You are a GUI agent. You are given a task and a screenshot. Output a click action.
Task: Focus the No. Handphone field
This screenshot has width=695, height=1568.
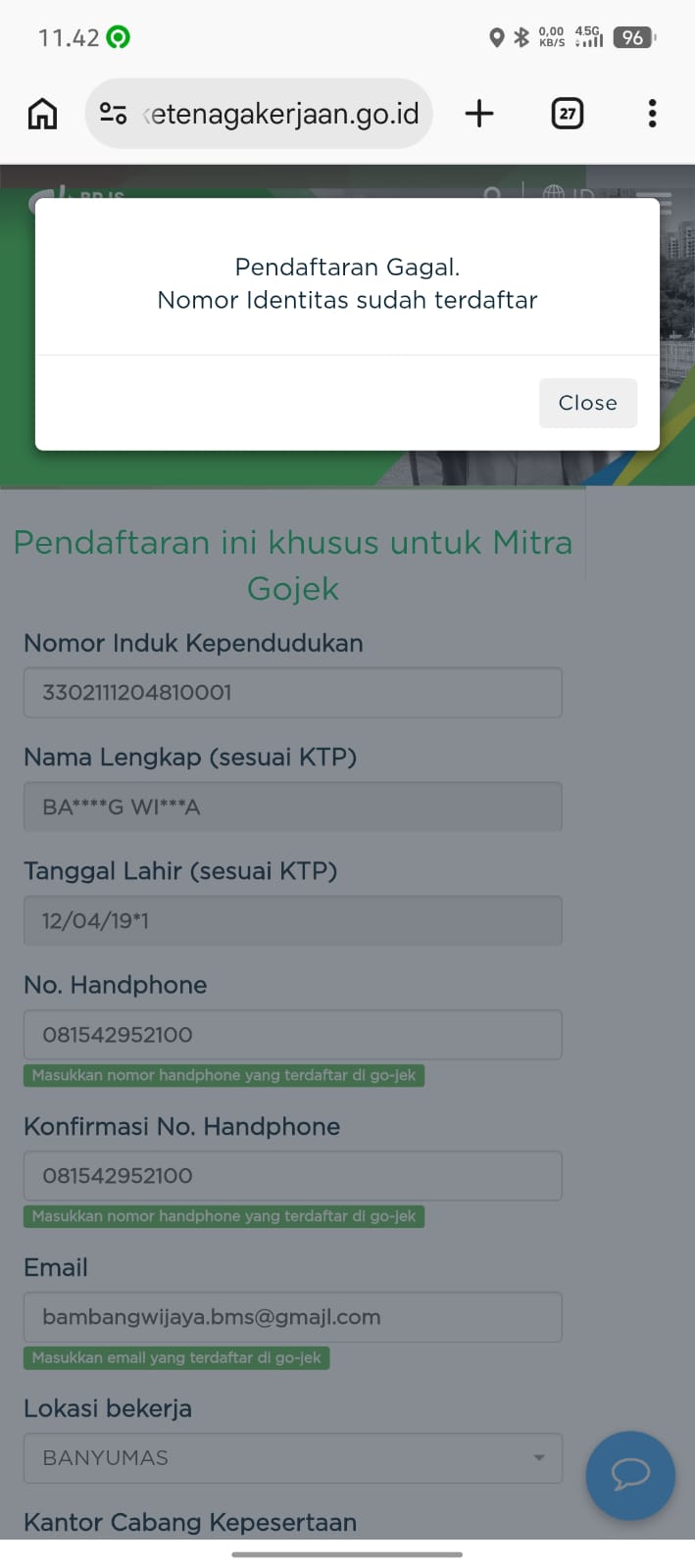(293, 1035)
